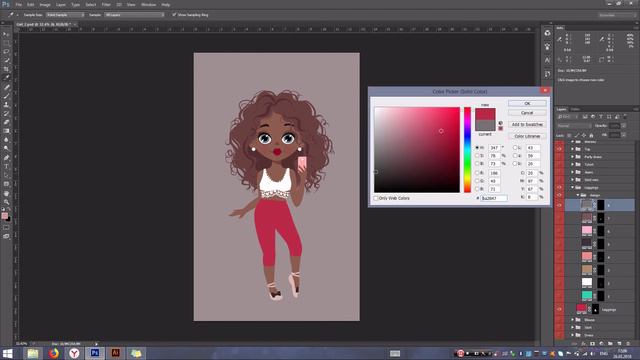Expand the Tshirt group
This screenshot has height=360, width=640.
point(573,164)
